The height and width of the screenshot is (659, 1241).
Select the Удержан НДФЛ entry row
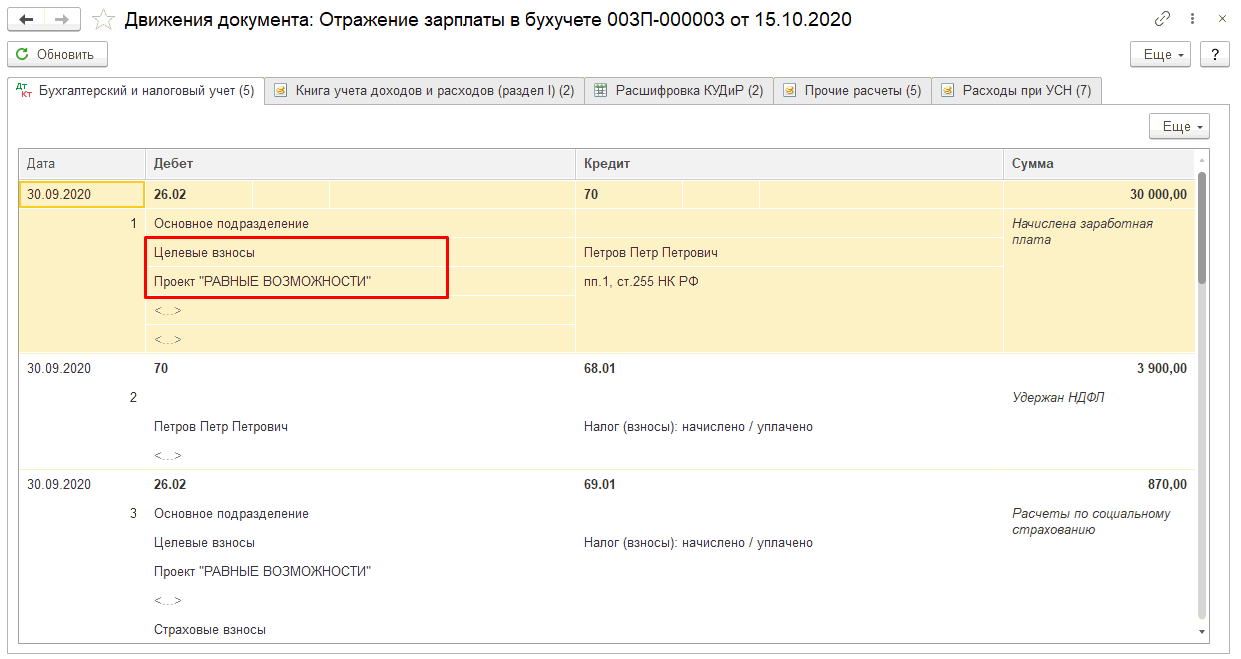click(x=1058, y=398)
